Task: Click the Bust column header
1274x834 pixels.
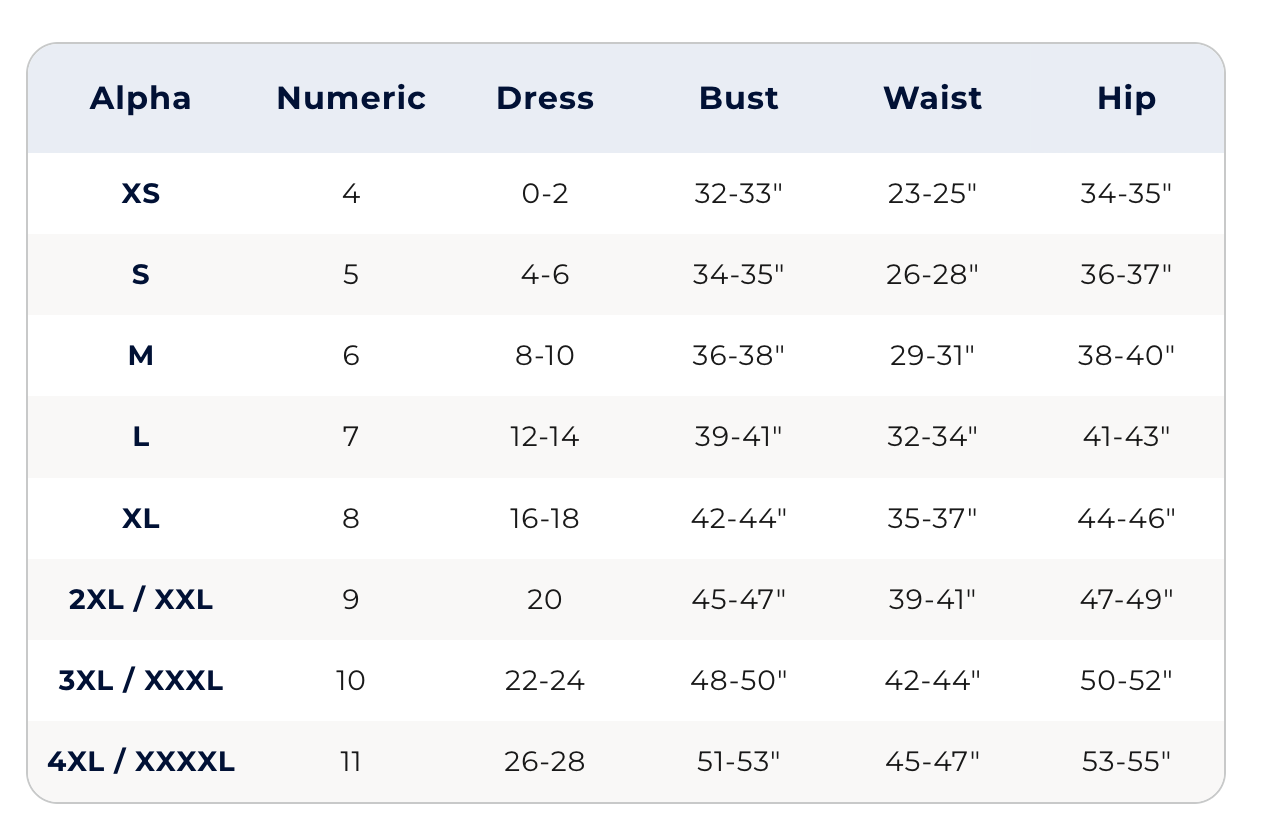Action: click(739, 98)
